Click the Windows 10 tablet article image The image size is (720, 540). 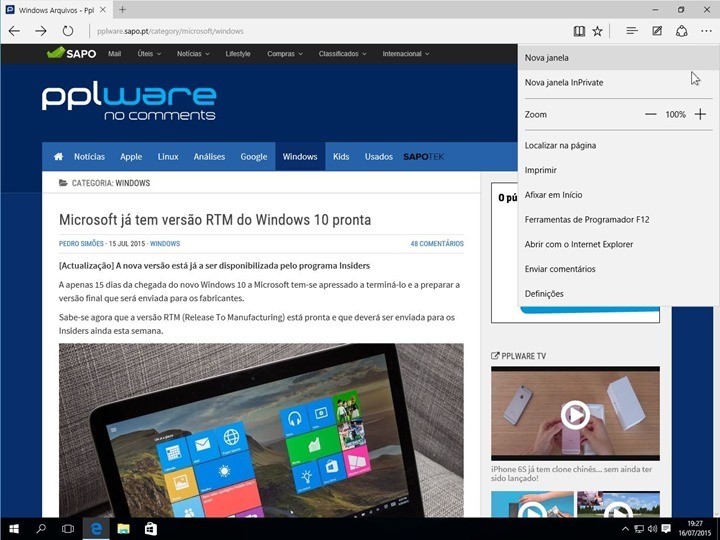click(261, 430)
